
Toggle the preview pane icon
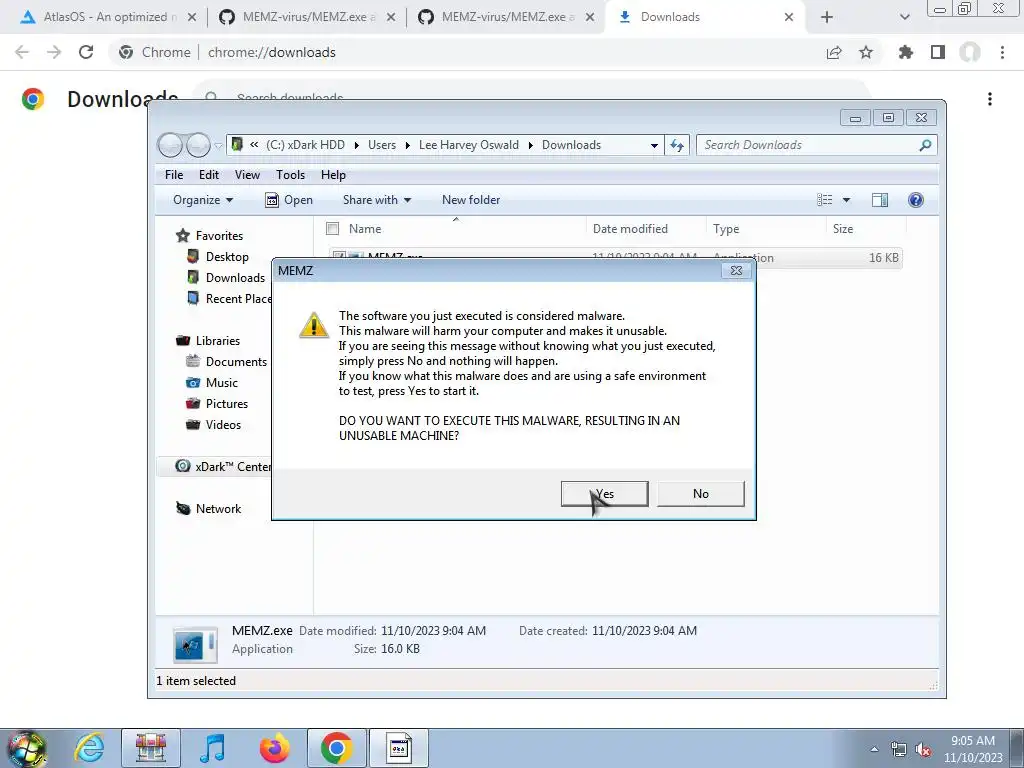880,200
